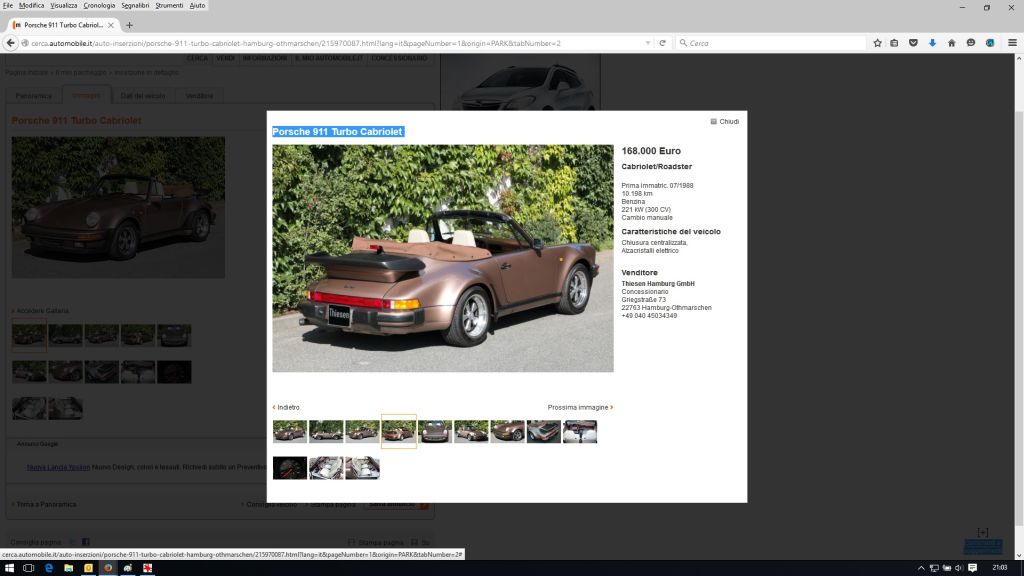This screenshot has width=1024, height=576.
Task: Close the gallery popup with Chiudi
Action: pyautogui.click(x=725, y=121)
